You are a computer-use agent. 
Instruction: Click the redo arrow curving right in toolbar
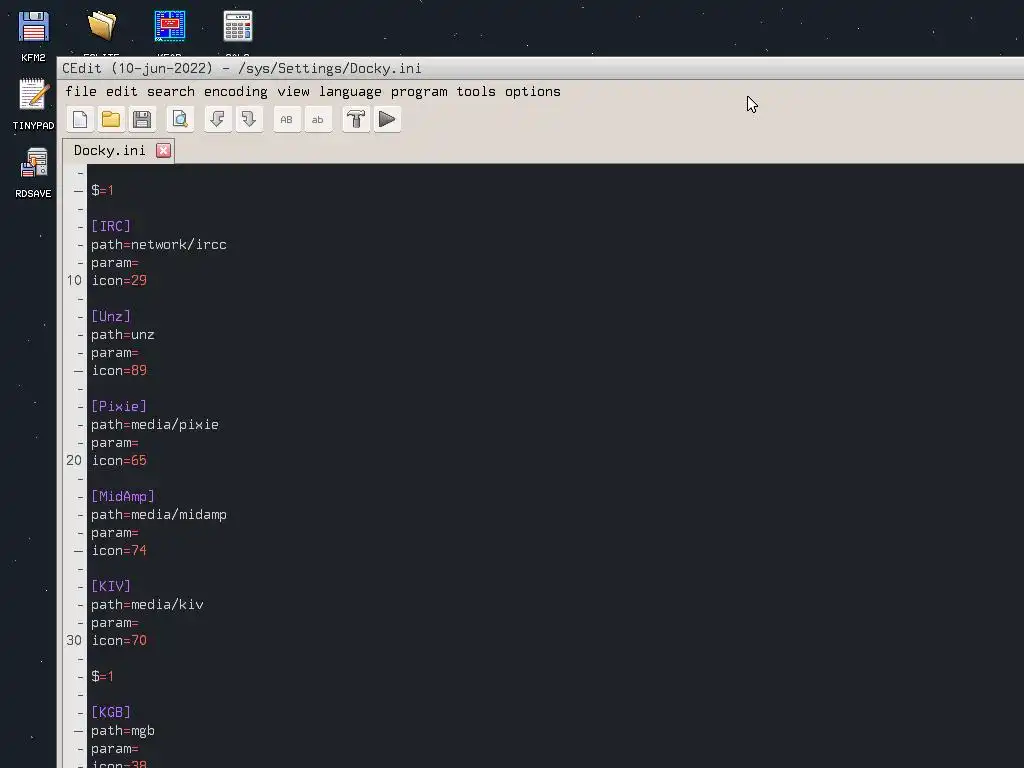249,120
